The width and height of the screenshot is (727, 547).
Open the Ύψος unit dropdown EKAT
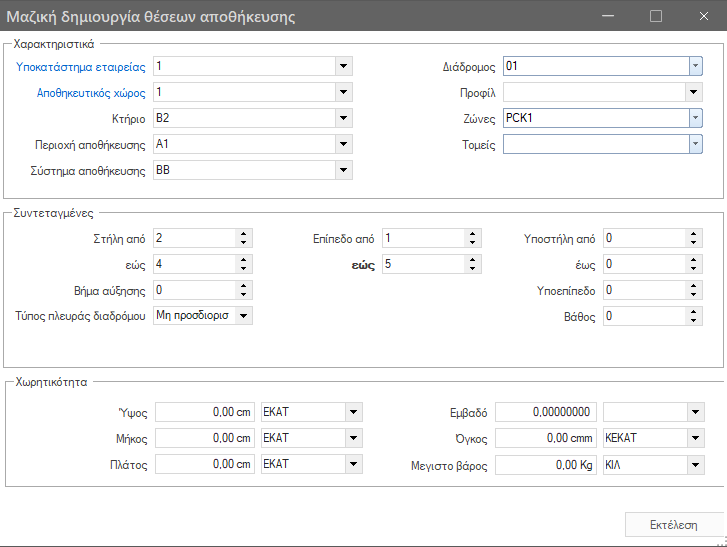(353, 412)
